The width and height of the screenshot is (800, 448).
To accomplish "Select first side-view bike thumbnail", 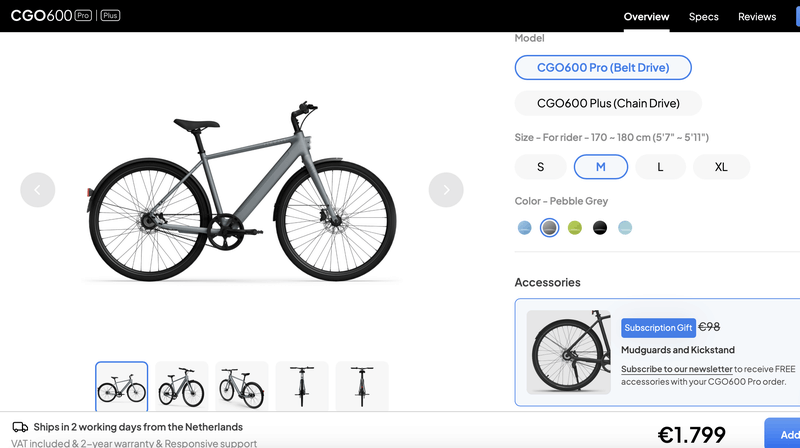I will point(121,386).
